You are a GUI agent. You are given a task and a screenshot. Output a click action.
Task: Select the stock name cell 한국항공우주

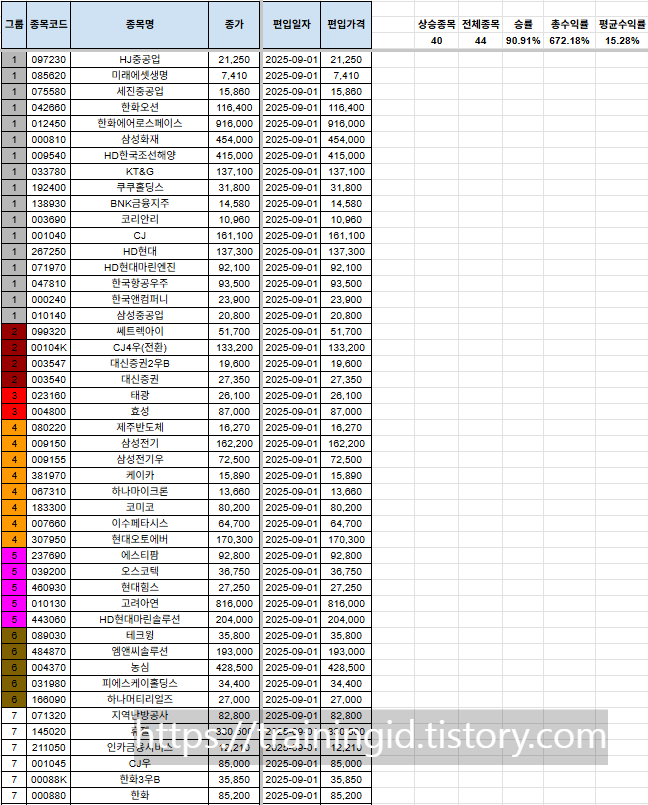pyautogui.click(x=140, y=283)
